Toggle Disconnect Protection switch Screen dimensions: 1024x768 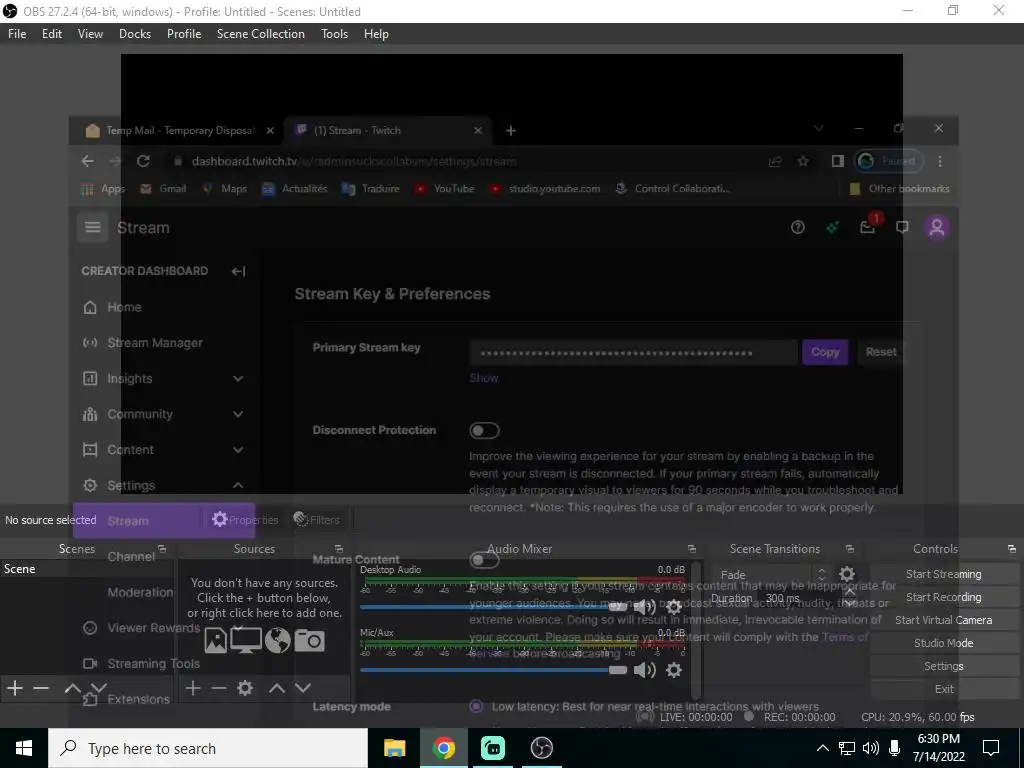[484, 430]
